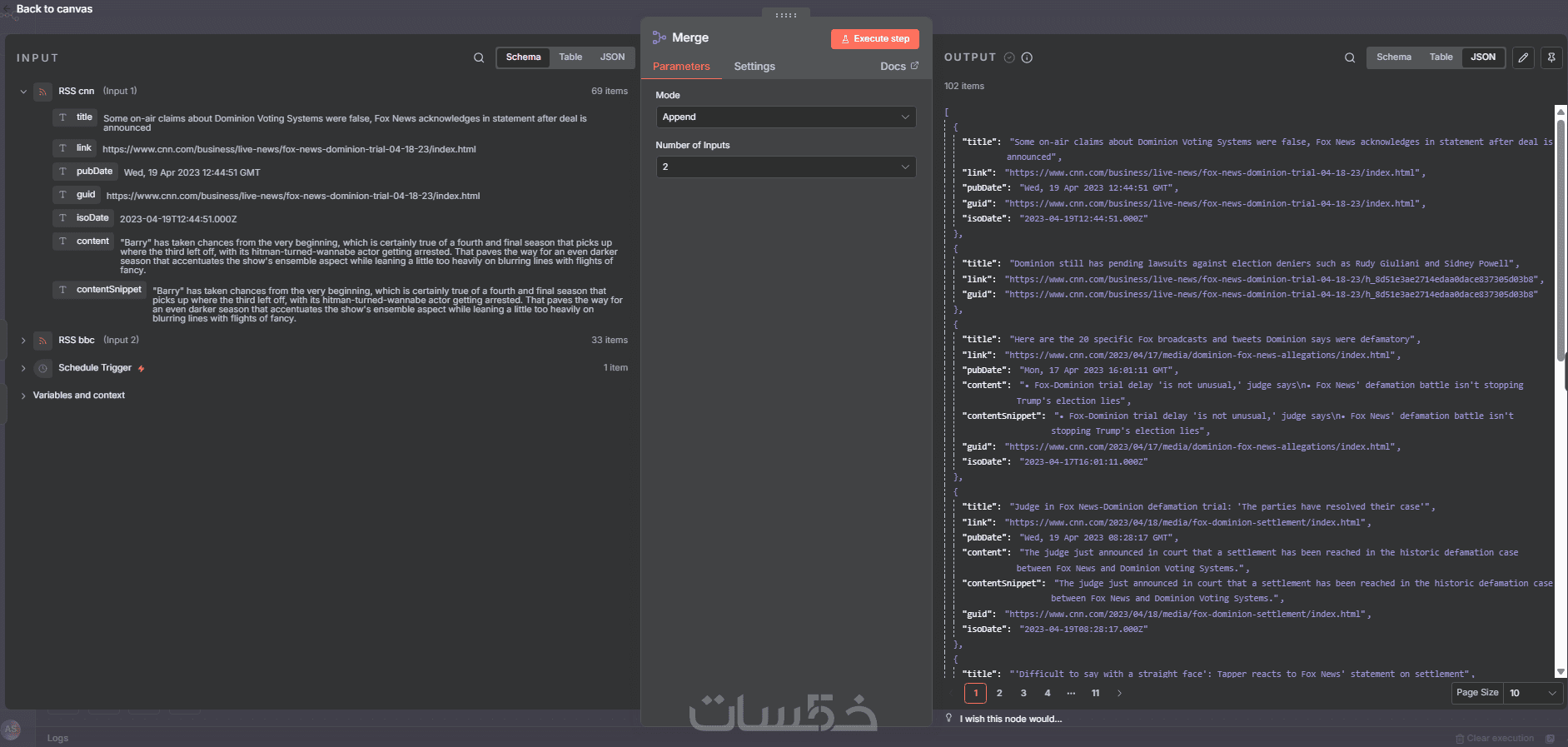
Task: Expand the RSS bbc input tree
Action: click(x=23, y=341)
